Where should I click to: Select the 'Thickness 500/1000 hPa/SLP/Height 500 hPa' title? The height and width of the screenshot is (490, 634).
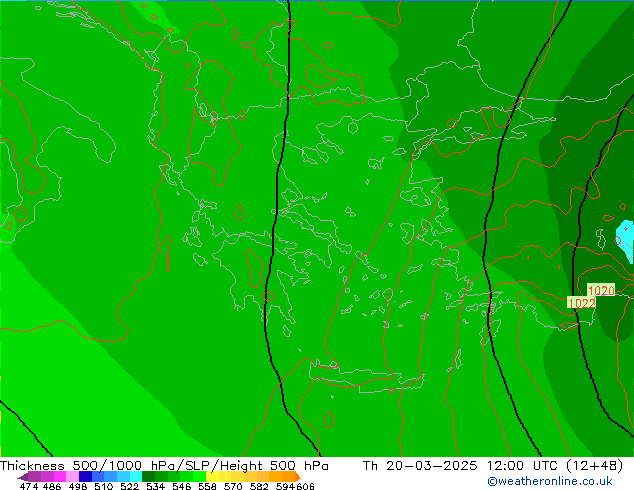point(164,466)
